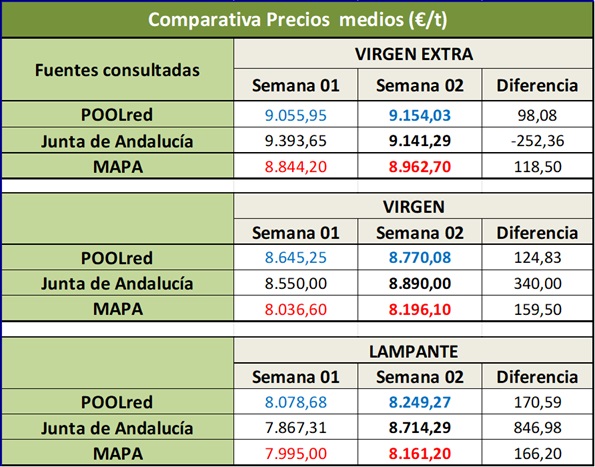Select the Fuentes consultadas header cell
This screenshot has width=595, height=467.
coord(118,70)
